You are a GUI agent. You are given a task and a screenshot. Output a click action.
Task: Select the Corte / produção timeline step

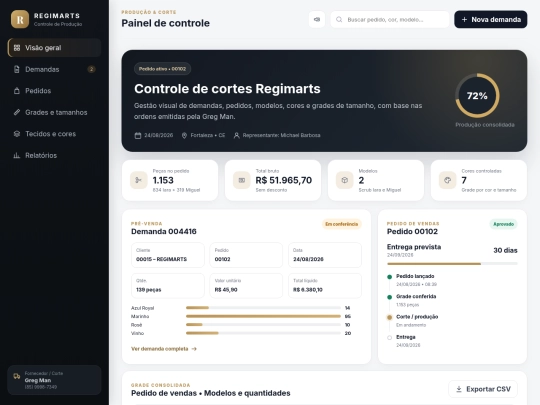pos(415,321)
